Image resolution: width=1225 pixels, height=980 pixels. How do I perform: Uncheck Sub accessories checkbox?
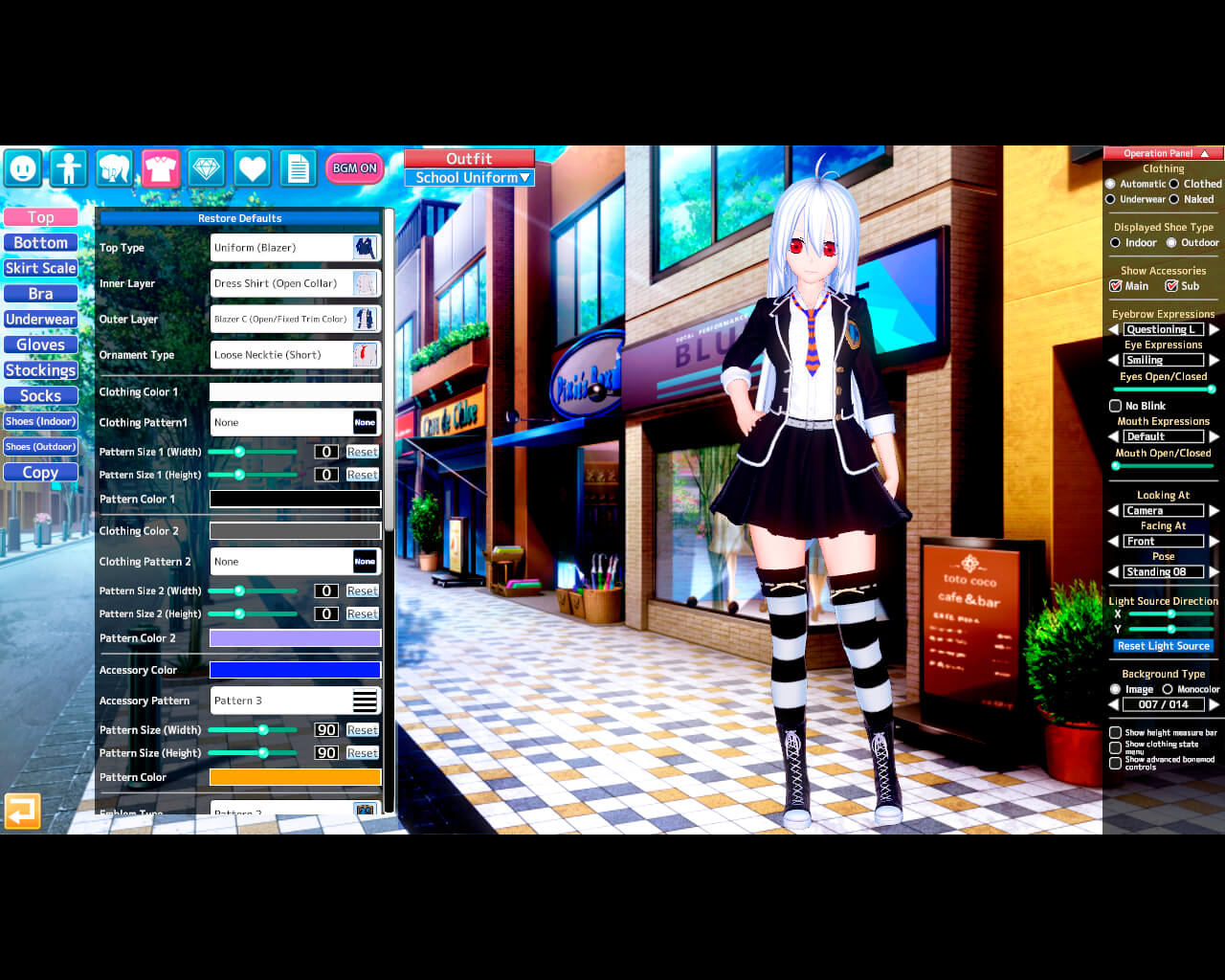1171,286
